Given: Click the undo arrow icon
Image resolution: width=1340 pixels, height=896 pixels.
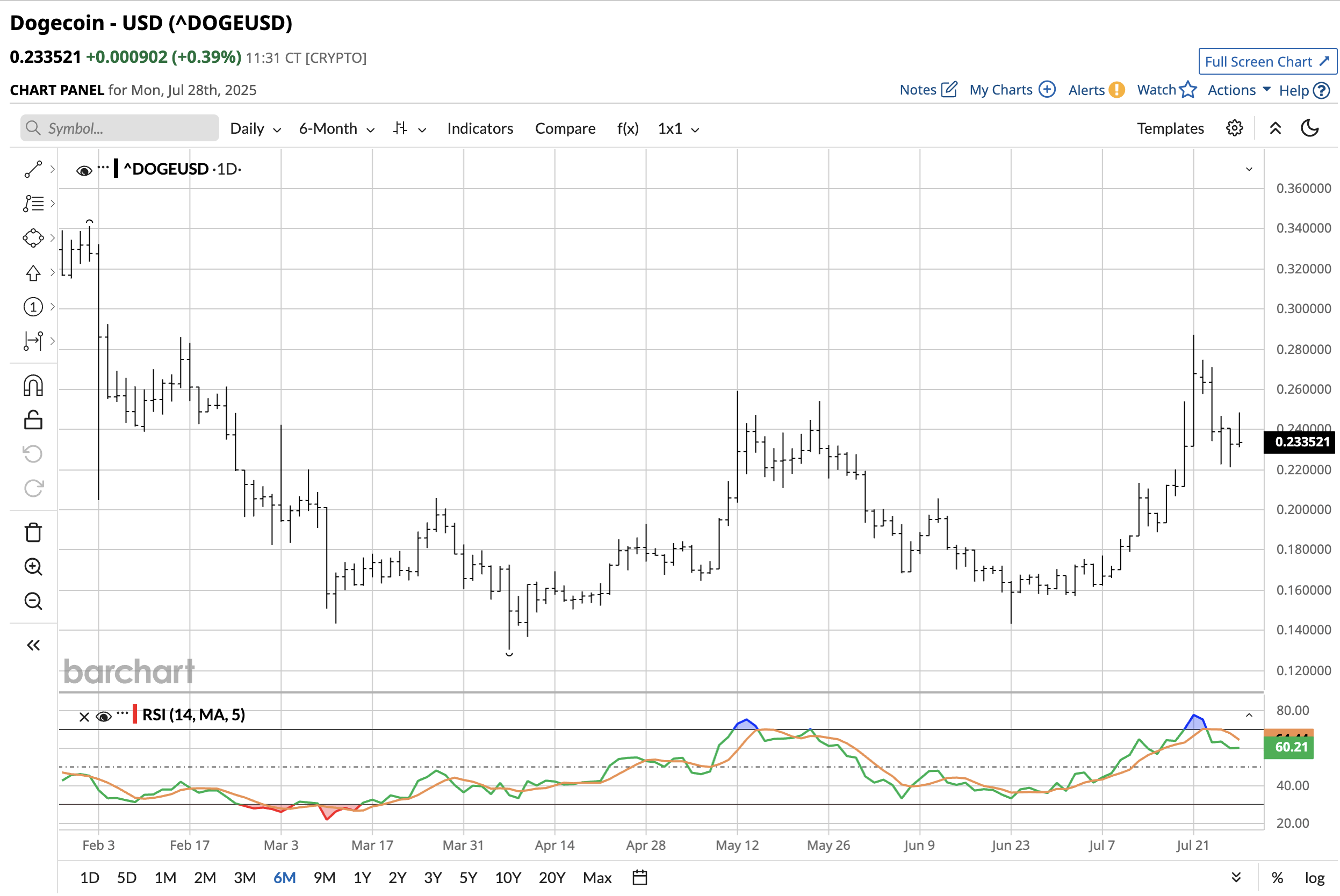Looking at the screenshot, I should pyautogui.click(x=33, y=454).
